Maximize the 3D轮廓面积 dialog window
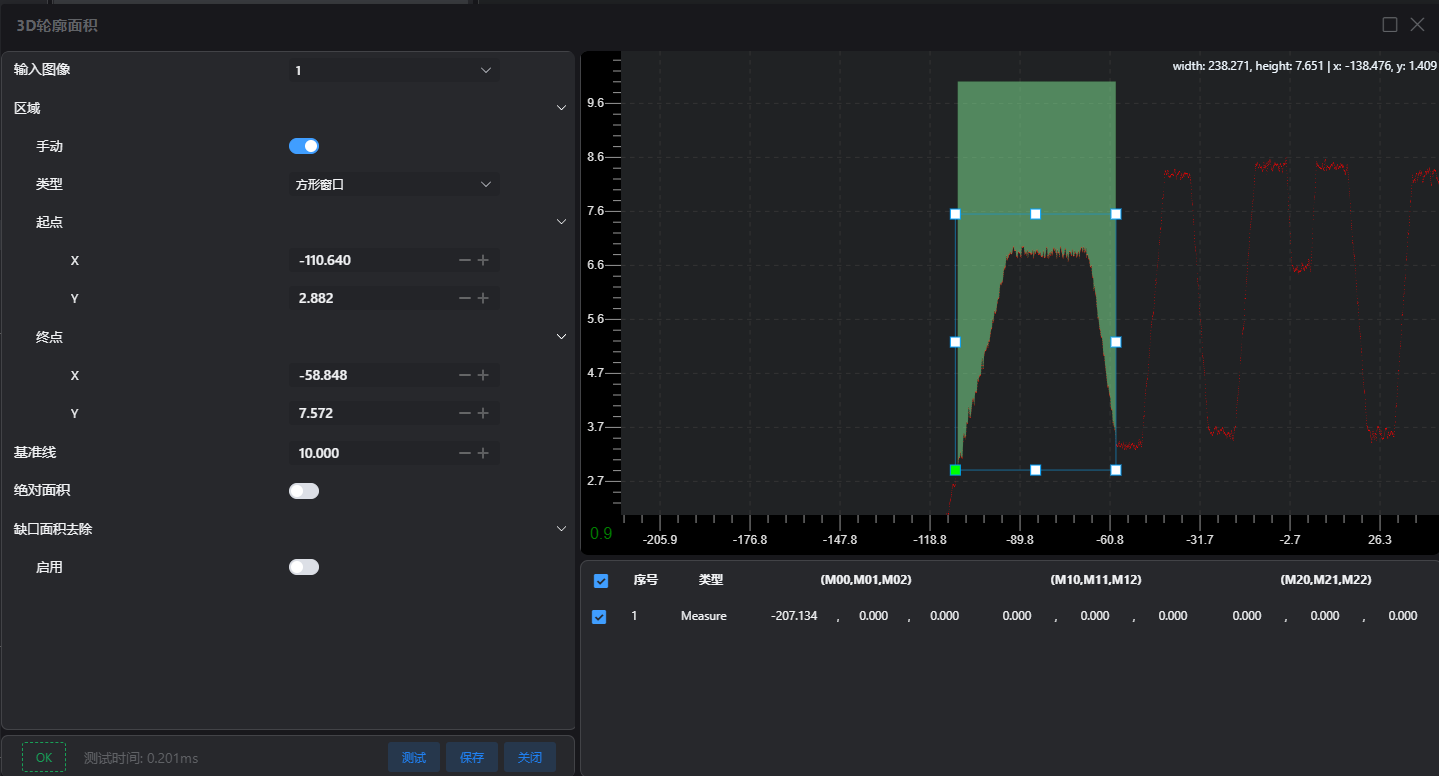 [x=1390, y=25]
